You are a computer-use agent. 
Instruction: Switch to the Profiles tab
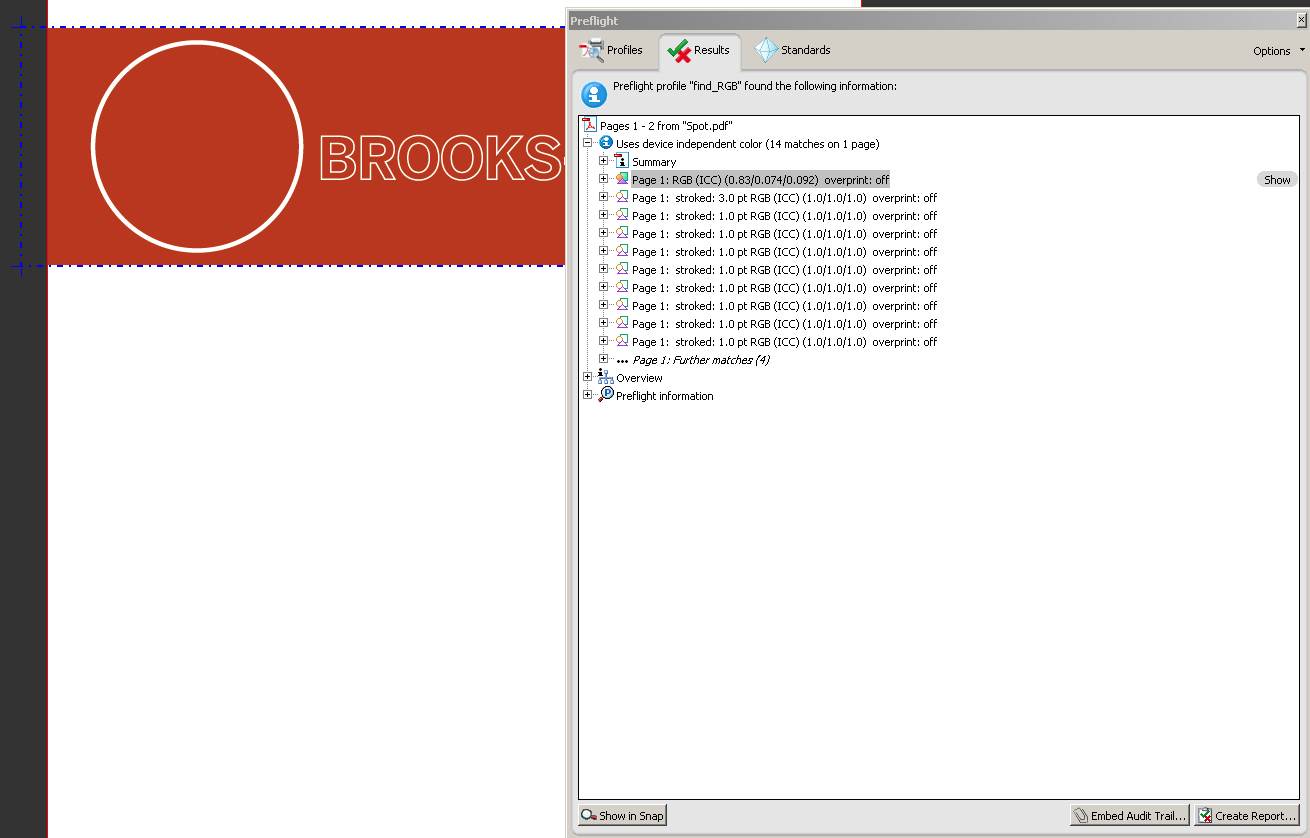(x=611, y=50)
